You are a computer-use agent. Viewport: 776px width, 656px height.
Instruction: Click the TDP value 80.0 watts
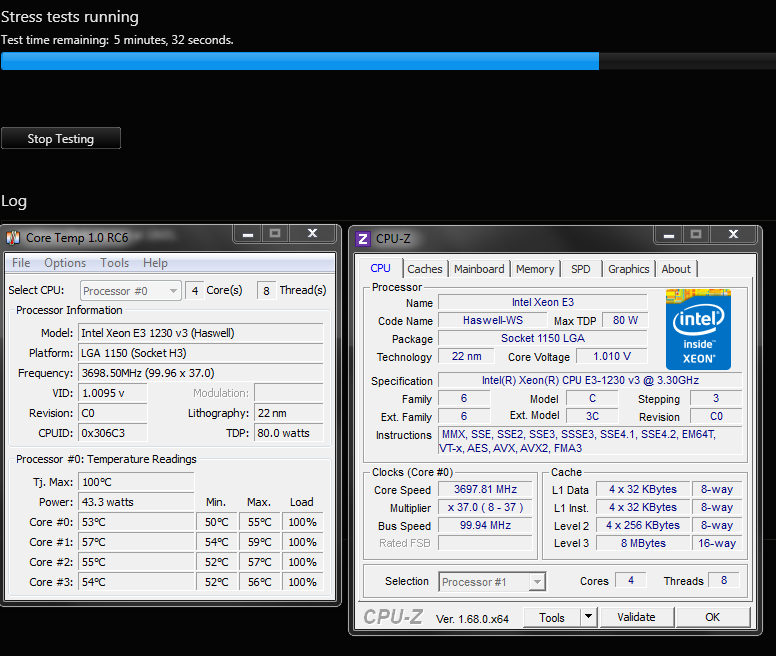pyautogui.click(x=289, y=433)
